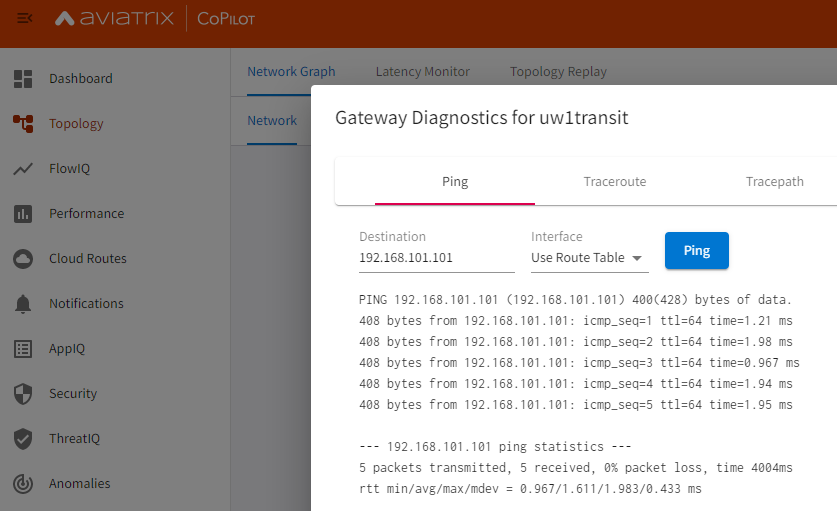Screen dimensions: 837x511
Task: Click the Destination IP address field
Action: pos(437,258)
